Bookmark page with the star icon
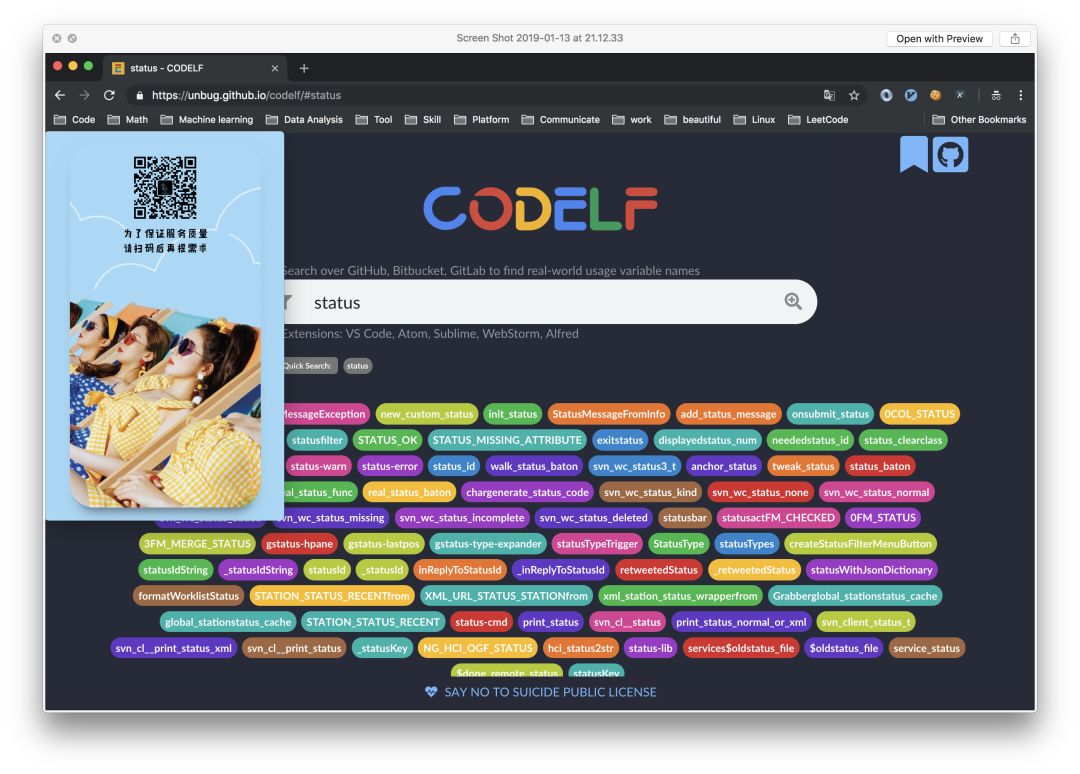 (854, 95)
